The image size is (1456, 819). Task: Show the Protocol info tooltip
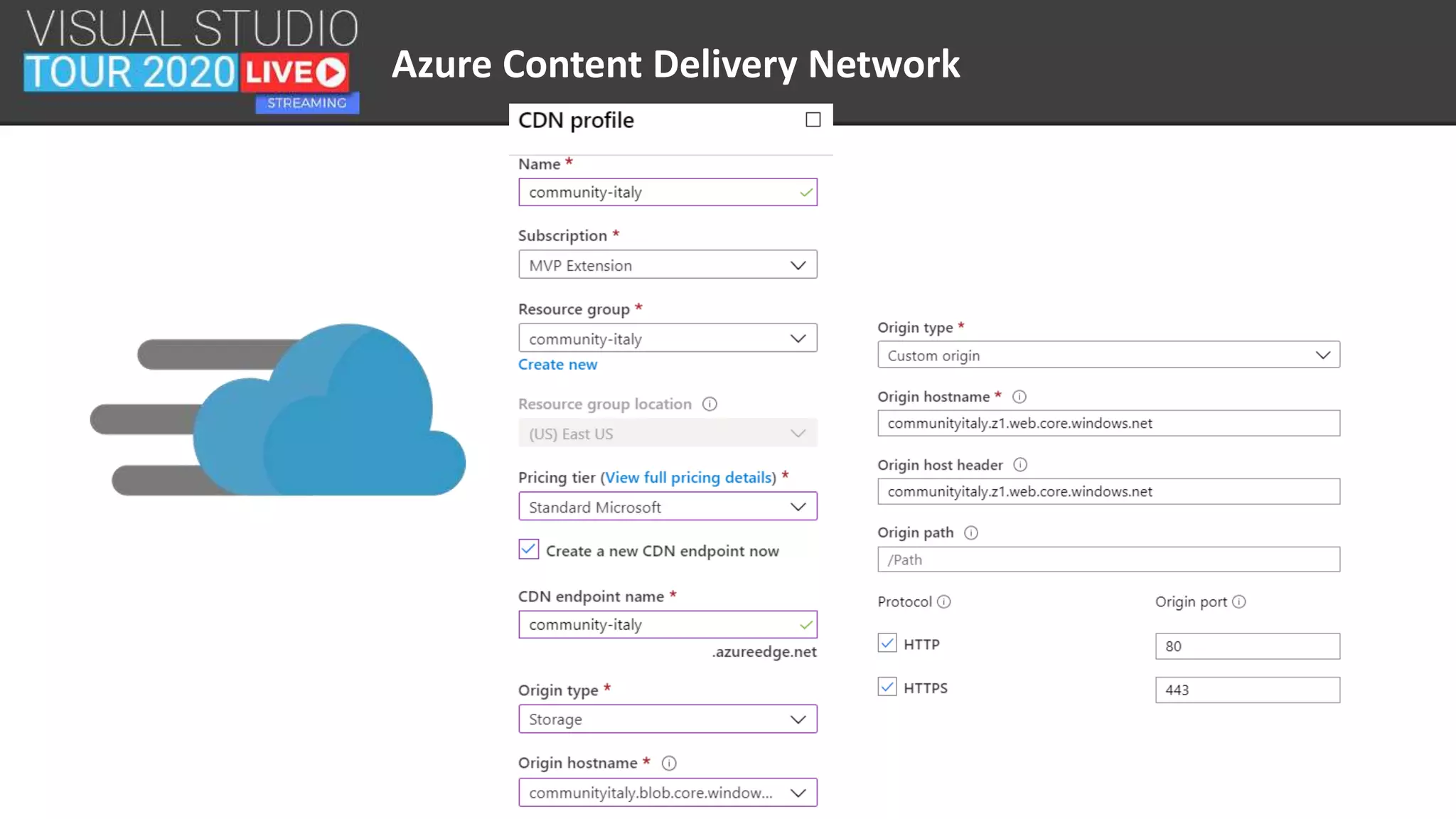(x=944, y=601)
